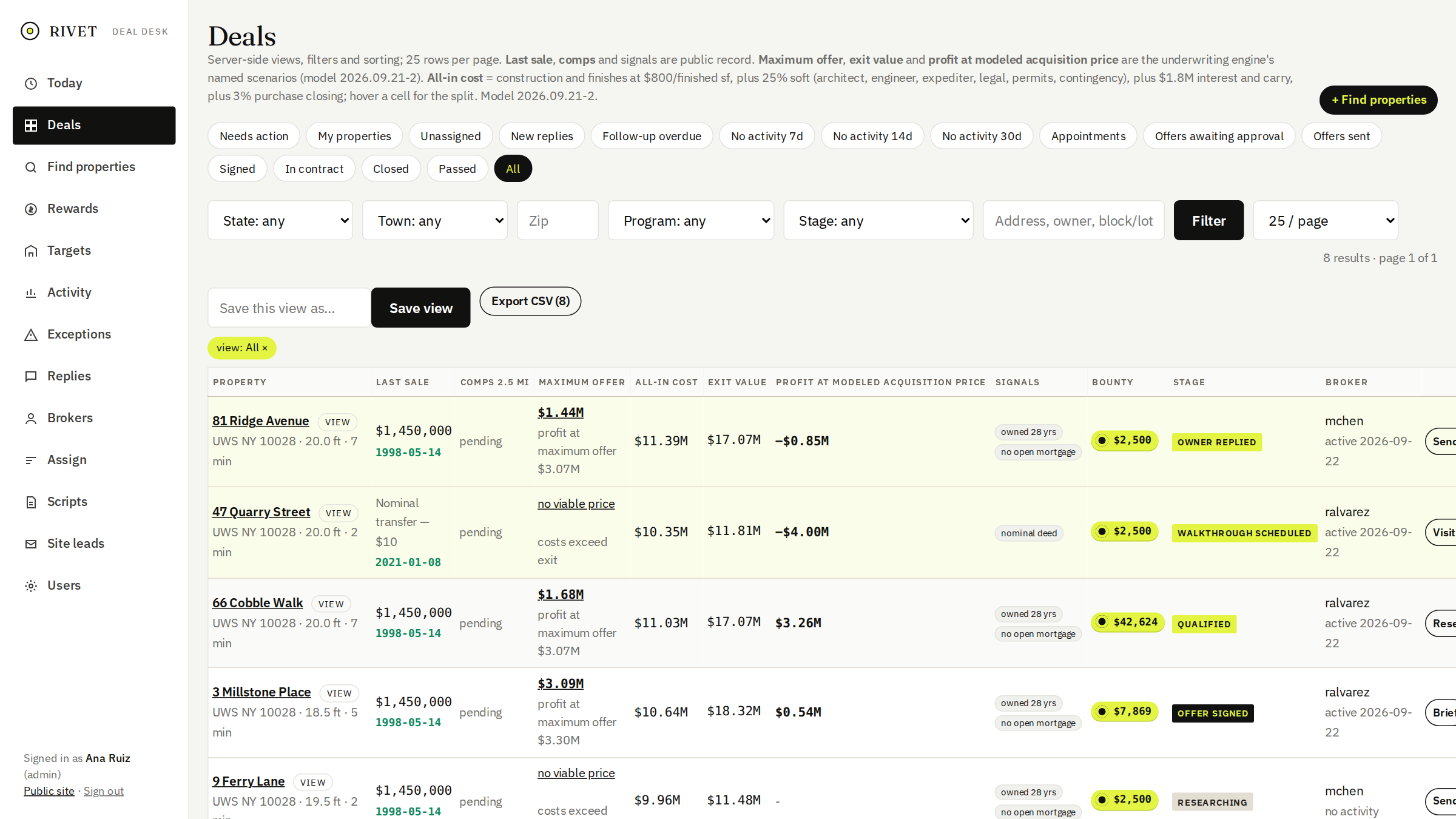1456x819 pixels.
Task: Click the Brokers person icon
Action: (x=31, y=418)
